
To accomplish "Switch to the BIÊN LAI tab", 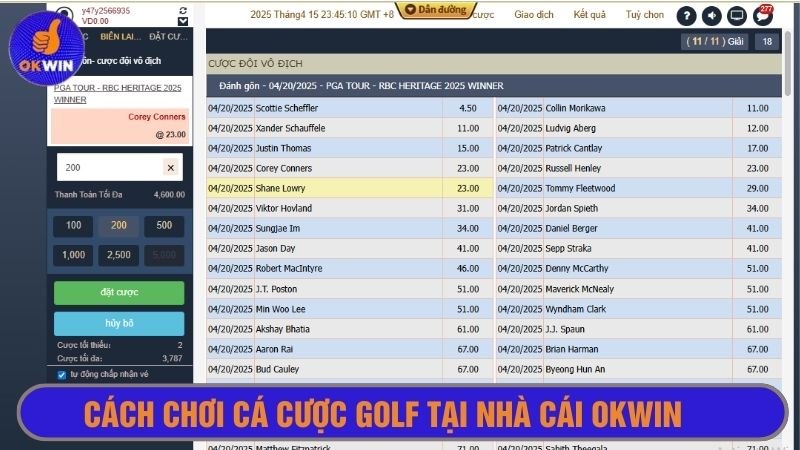I will click(119, 37).
